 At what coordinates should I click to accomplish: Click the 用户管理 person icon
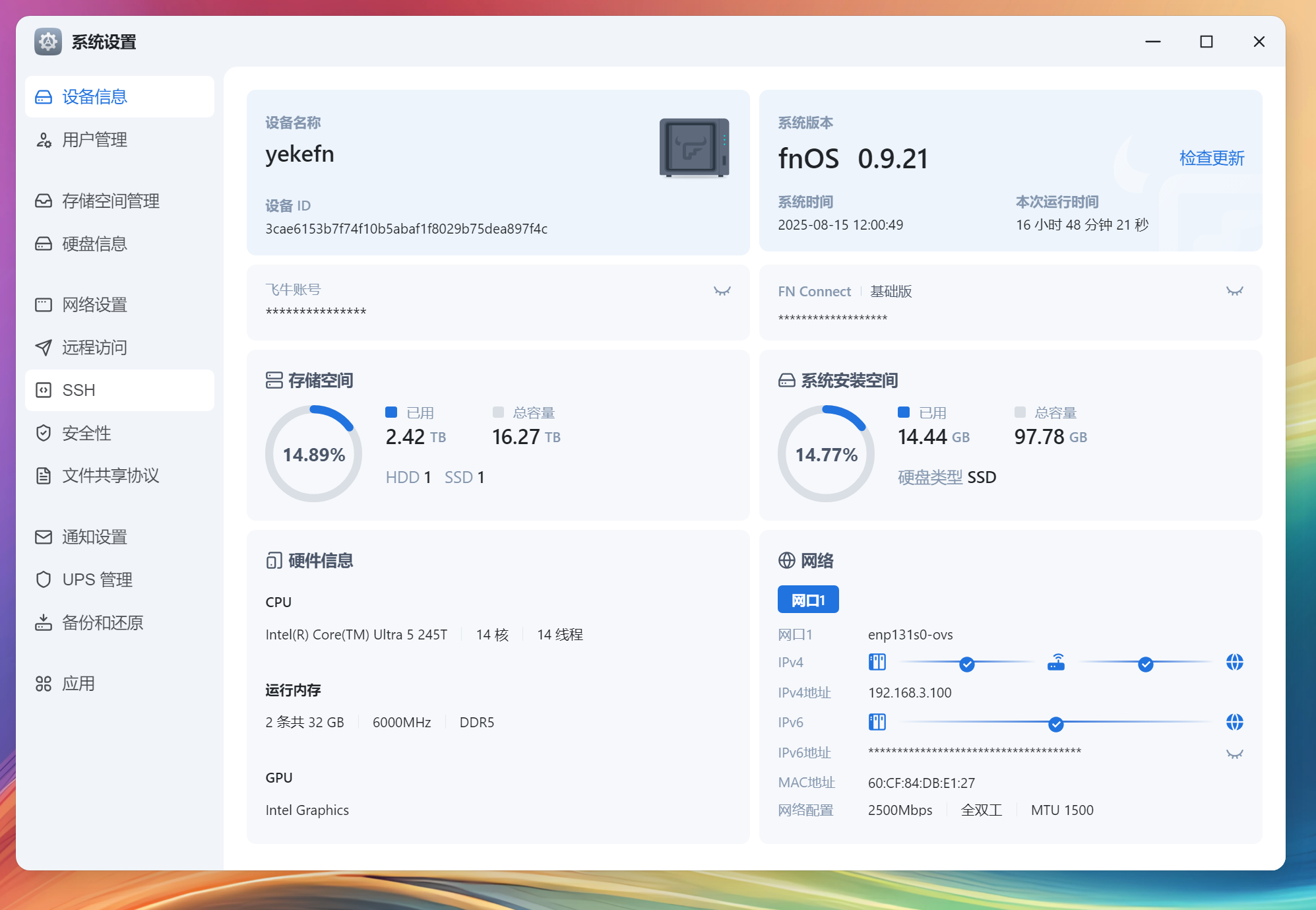coord(44,140)
